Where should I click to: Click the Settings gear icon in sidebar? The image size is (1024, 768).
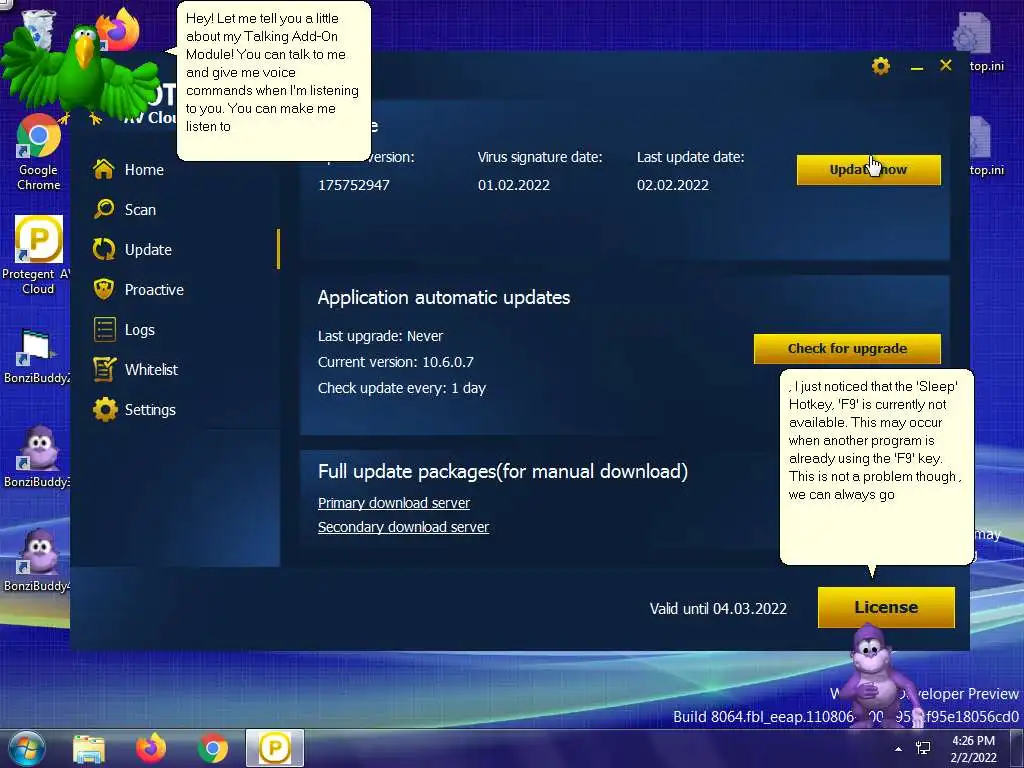[x=104, y=409]
